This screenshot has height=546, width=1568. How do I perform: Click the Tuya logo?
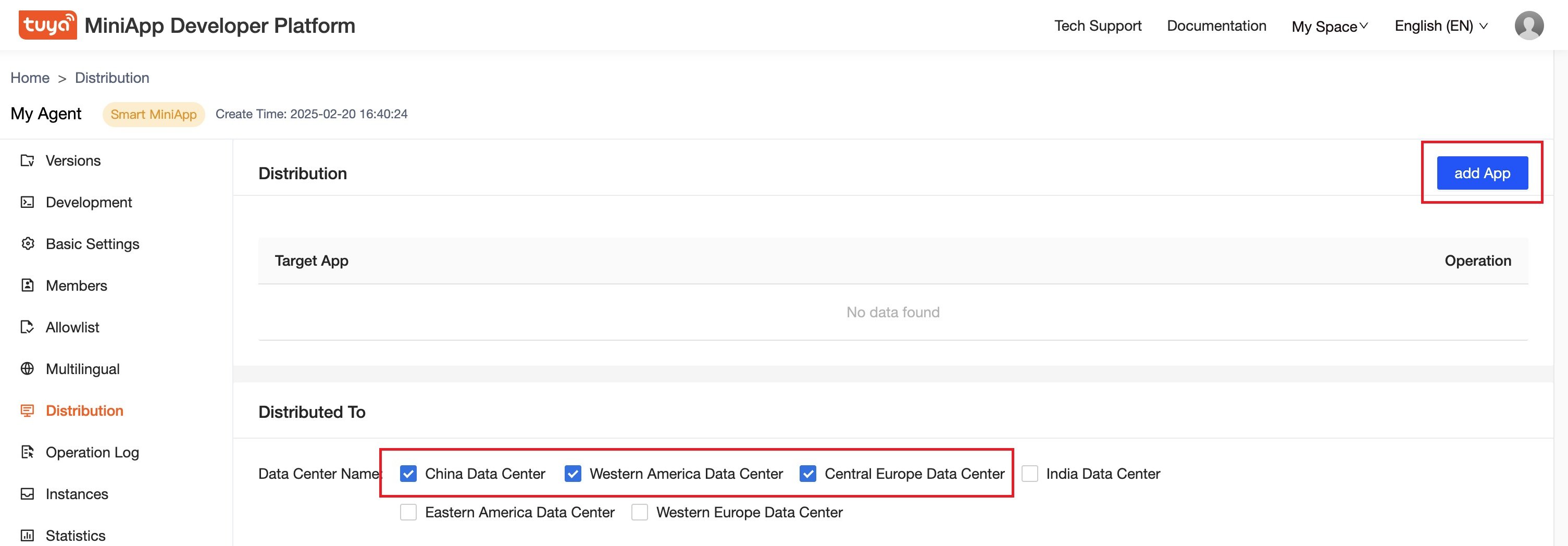coord(47,25)
